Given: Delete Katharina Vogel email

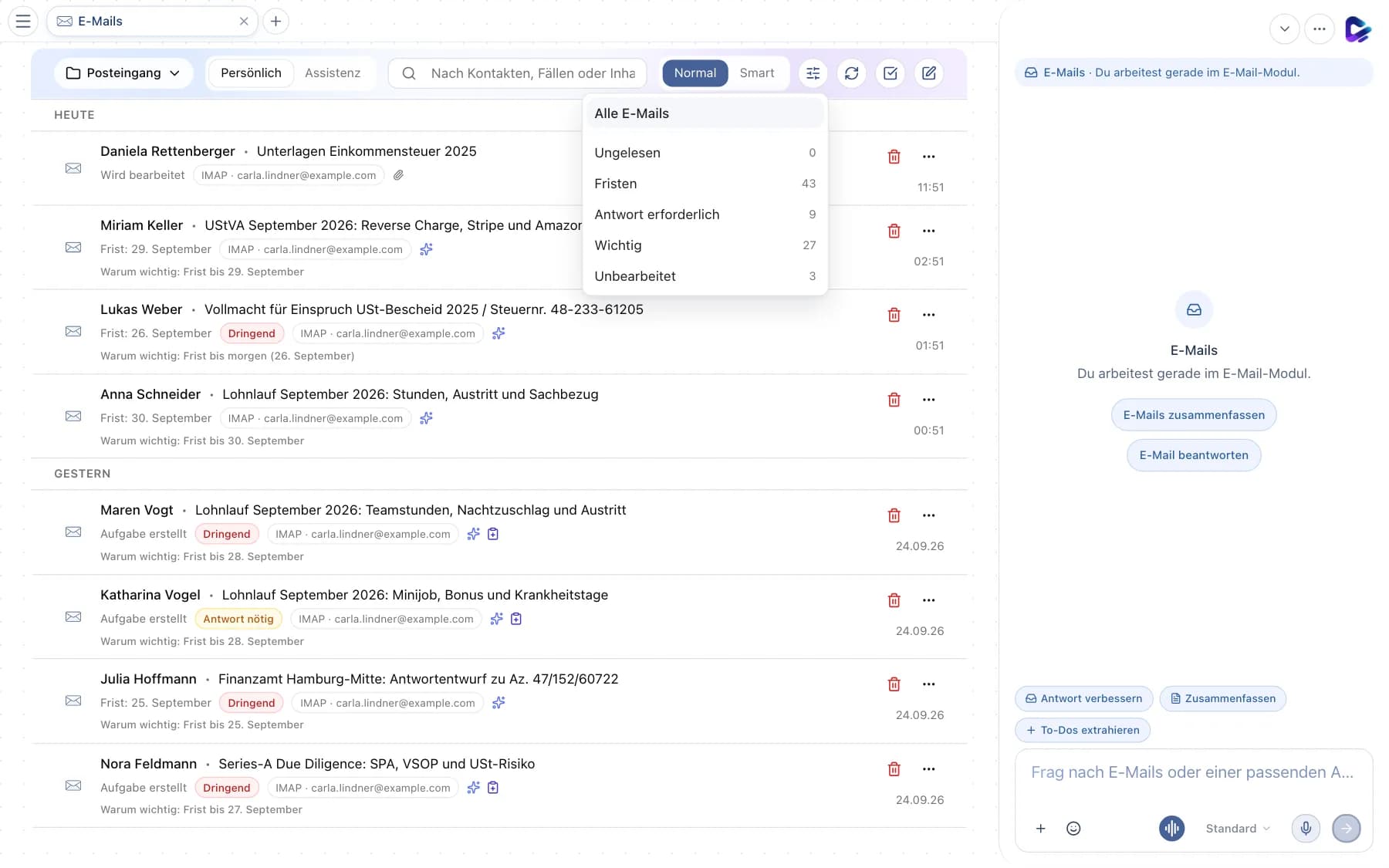Looking at the screenshot, I should pos(894,600).
